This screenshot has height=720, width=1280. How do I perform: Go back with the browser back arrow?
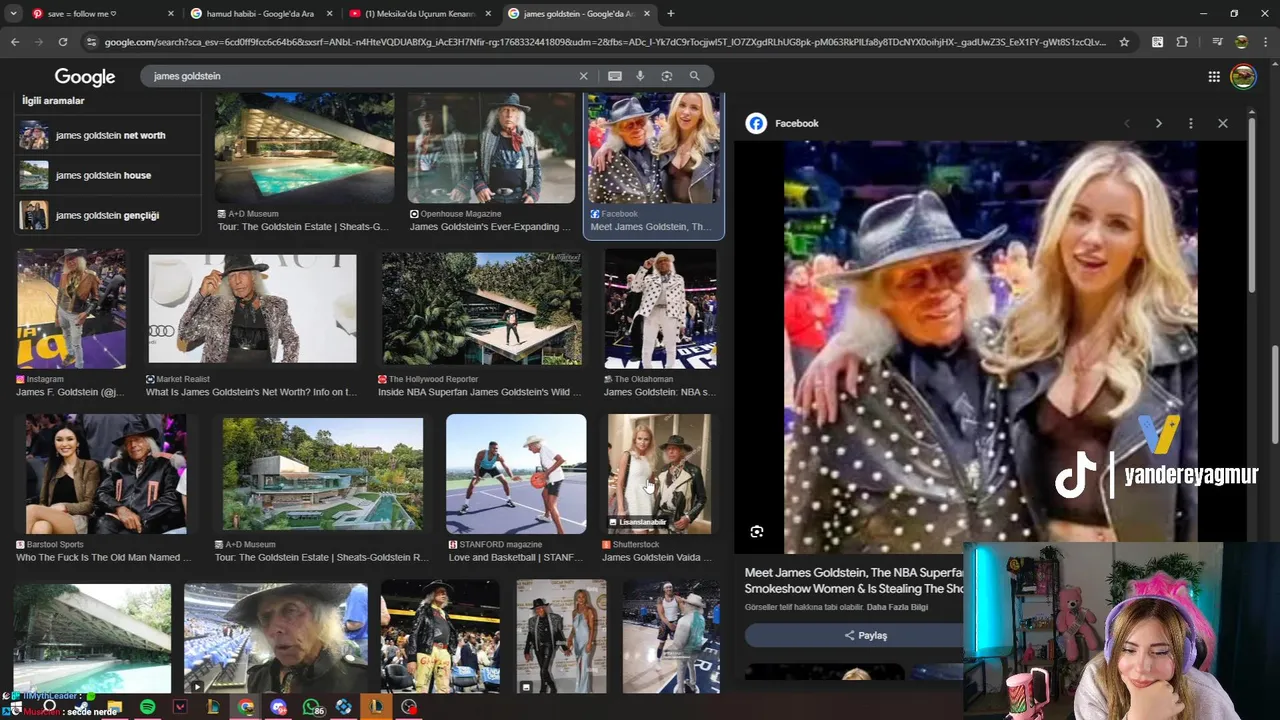pos(14,42)
